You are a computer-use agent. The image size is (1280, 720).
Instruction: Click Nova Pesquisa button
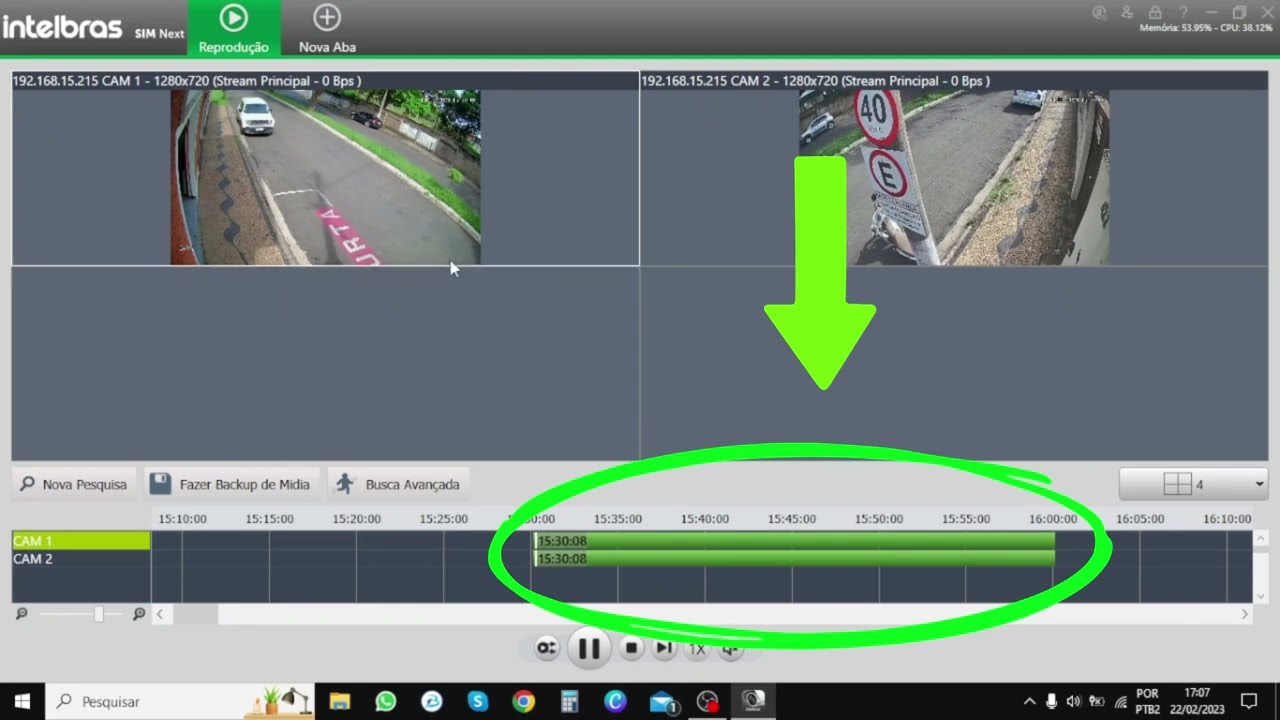pos(74,484)
